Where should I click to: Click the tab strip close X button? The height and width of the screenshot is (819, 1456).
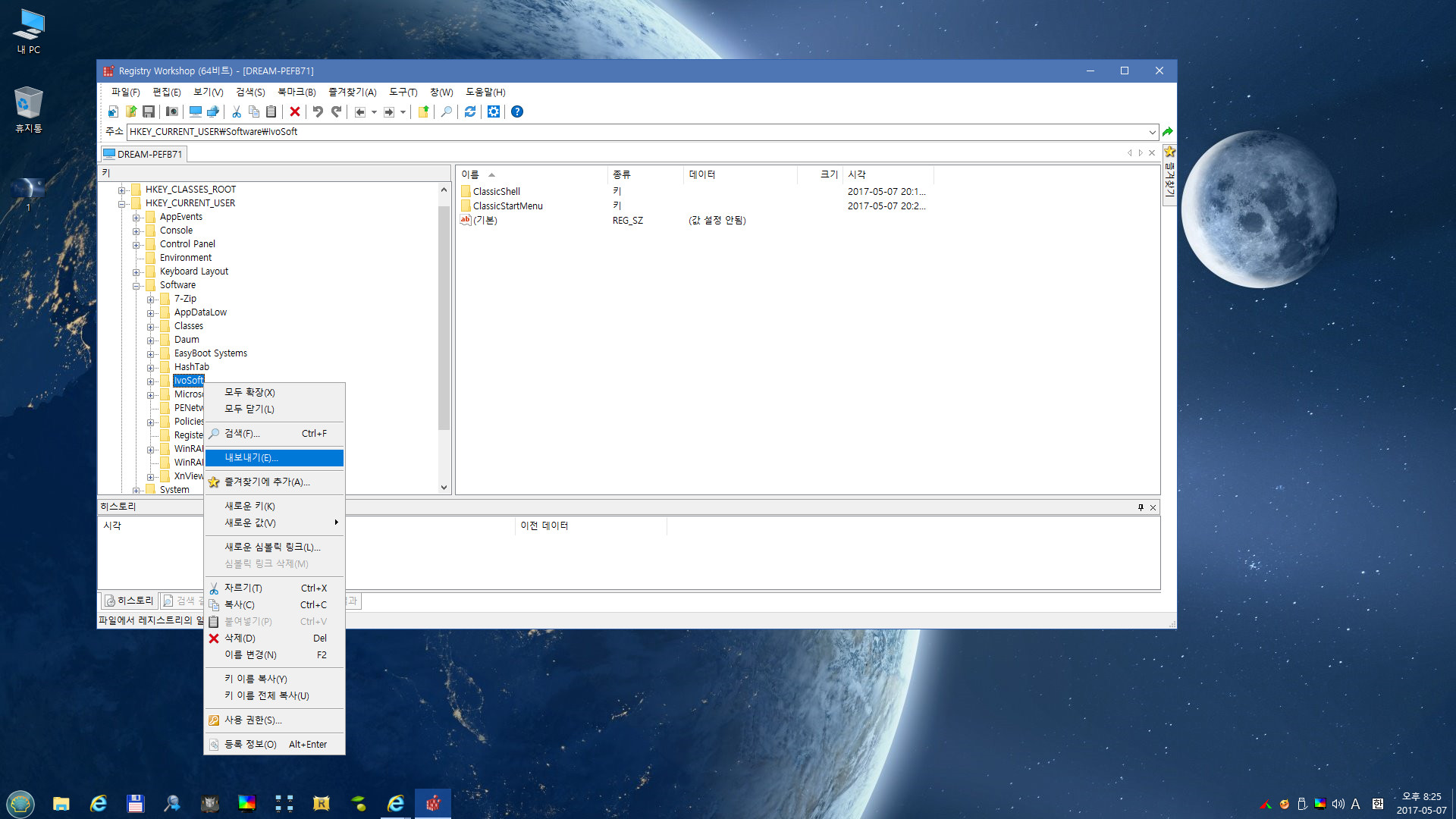tap(1152, 153)
